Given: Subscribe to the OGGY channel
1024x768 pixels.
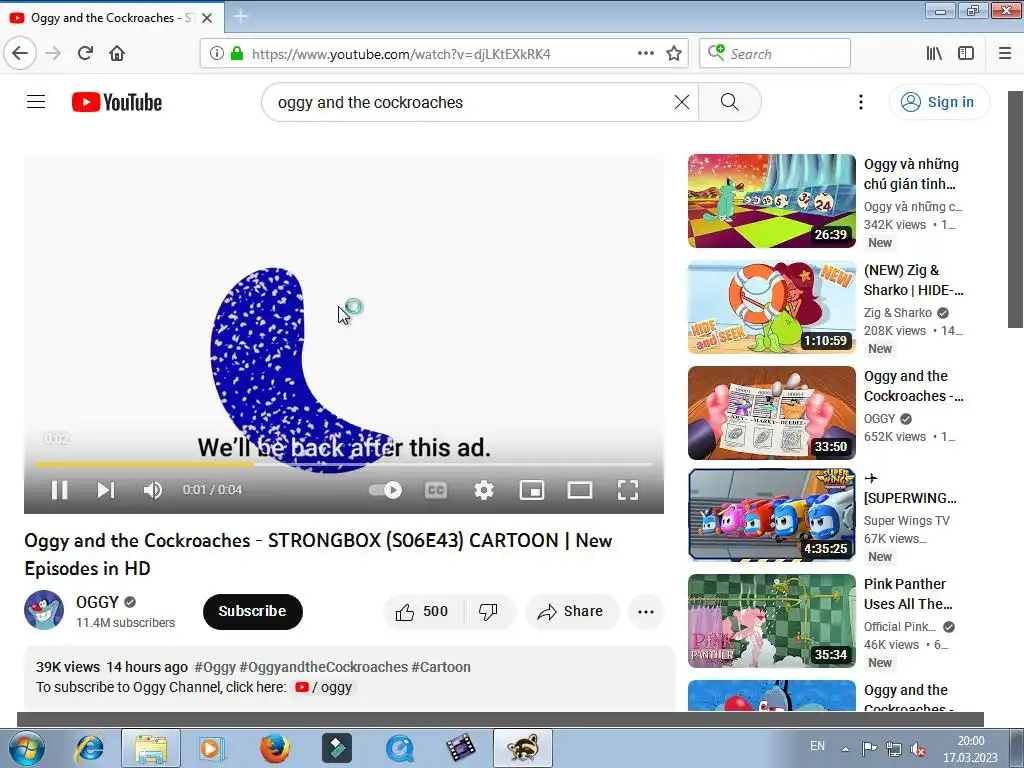Looking at the screenshot, I should click(253, 611).
